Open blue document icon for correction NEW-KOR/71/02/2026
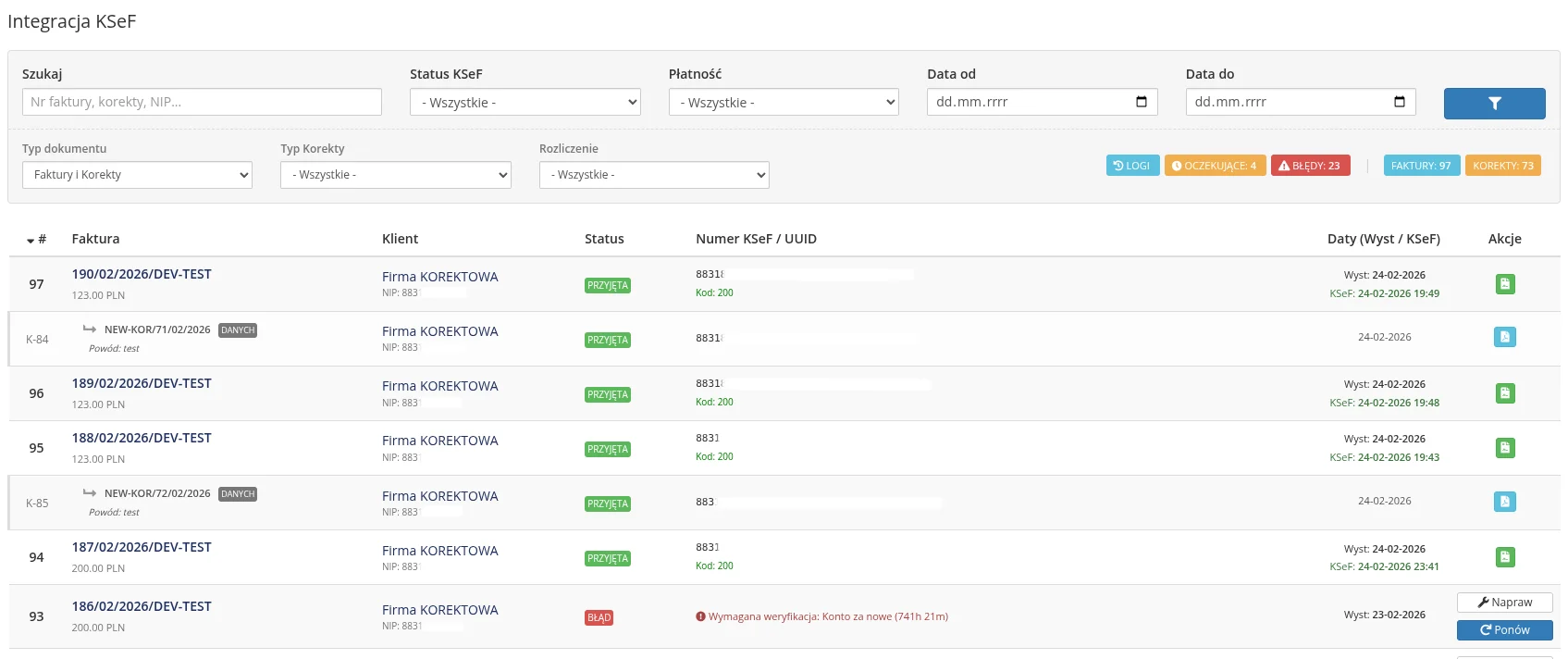The image size is (1568, 659). 1504,338
